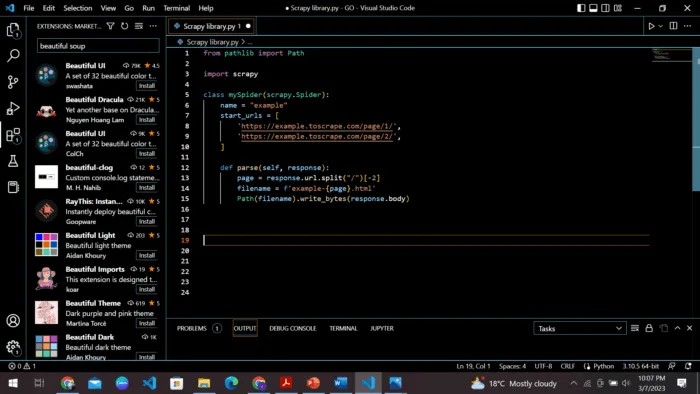The height and width of the screenshot is (394, 700).
Task: Install the Beautiful Light theme
Action: click(x=146, y=255)
